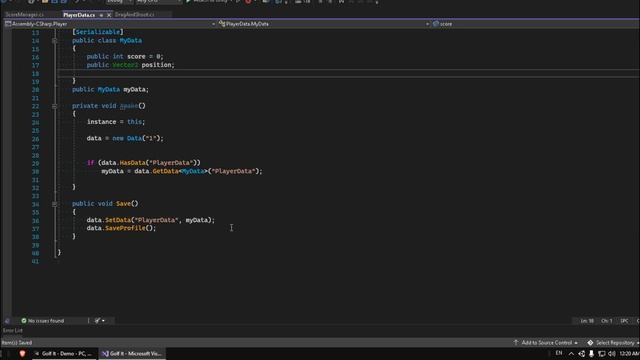Switch to Golf It - Microsoft Visual Studio taskbar
Image resolution: width=640 pixels, height=360 pixels.
point(132,353)
